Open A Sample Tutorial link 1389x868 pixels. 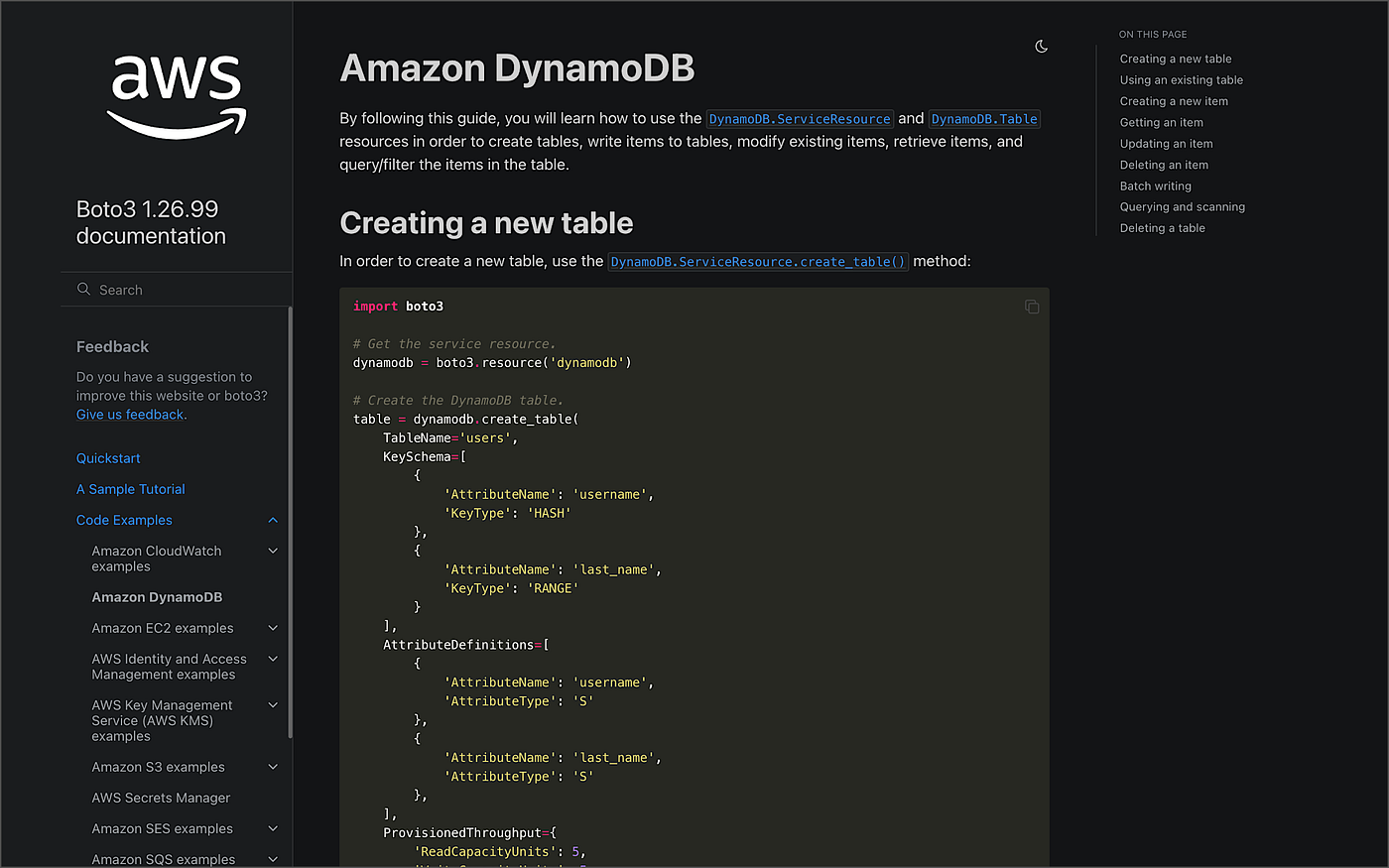tap(131, 489)
